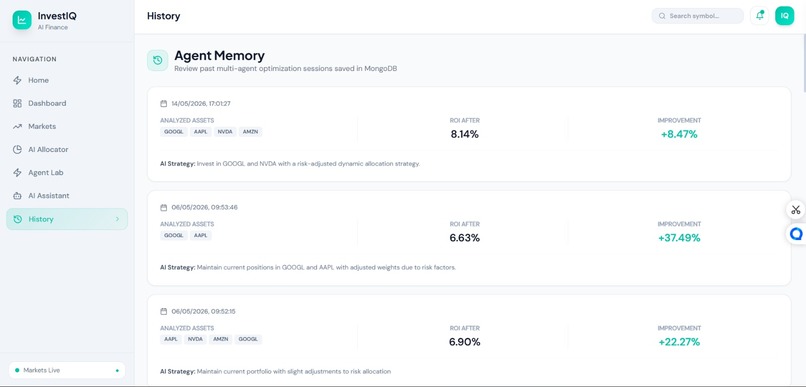The image size is (806, 387).
Task: Click NVDA tag in 09:52:15 session
Action: click(x=195, y=339)
